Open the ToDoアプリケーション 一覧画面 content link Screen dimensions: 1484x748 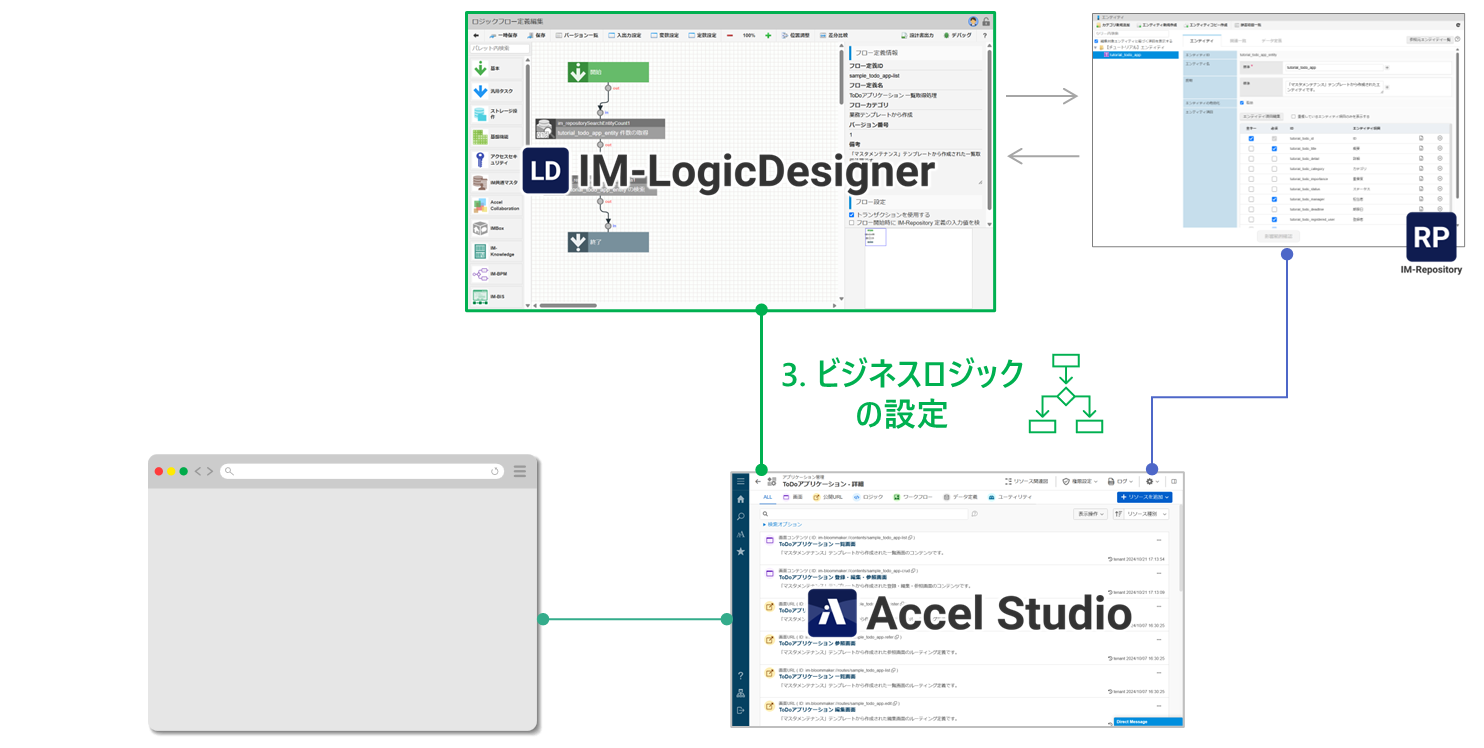point(815,544)
